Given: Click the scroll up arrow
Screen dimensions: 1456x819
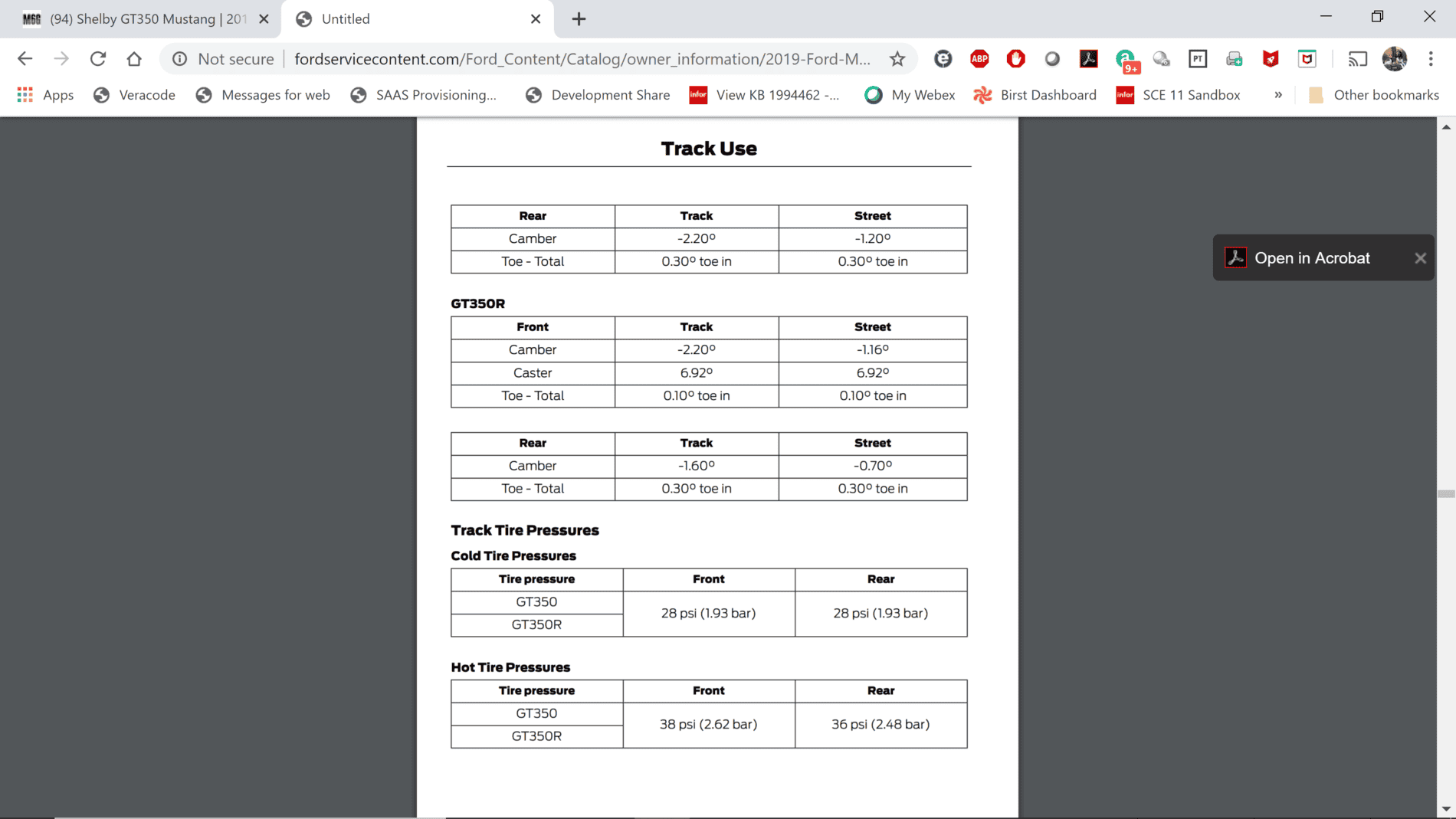Looking at the screenshot, I should pyautogui.click(x=1446, y=127).
